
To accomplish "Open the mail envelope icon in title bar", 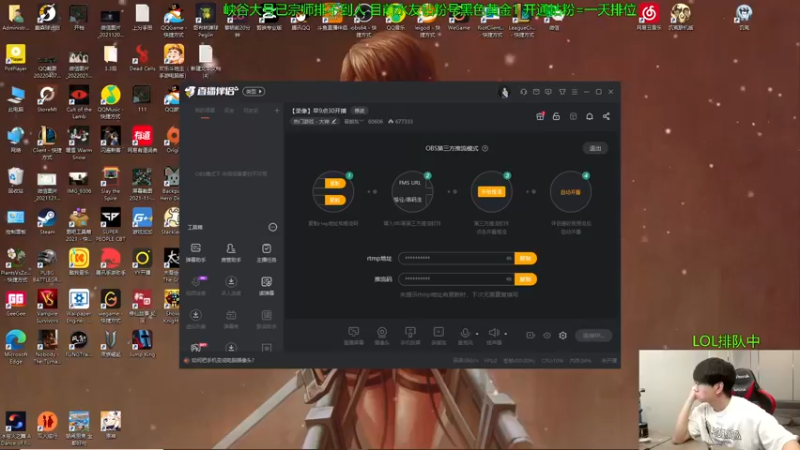I will (x=536, y=92).
